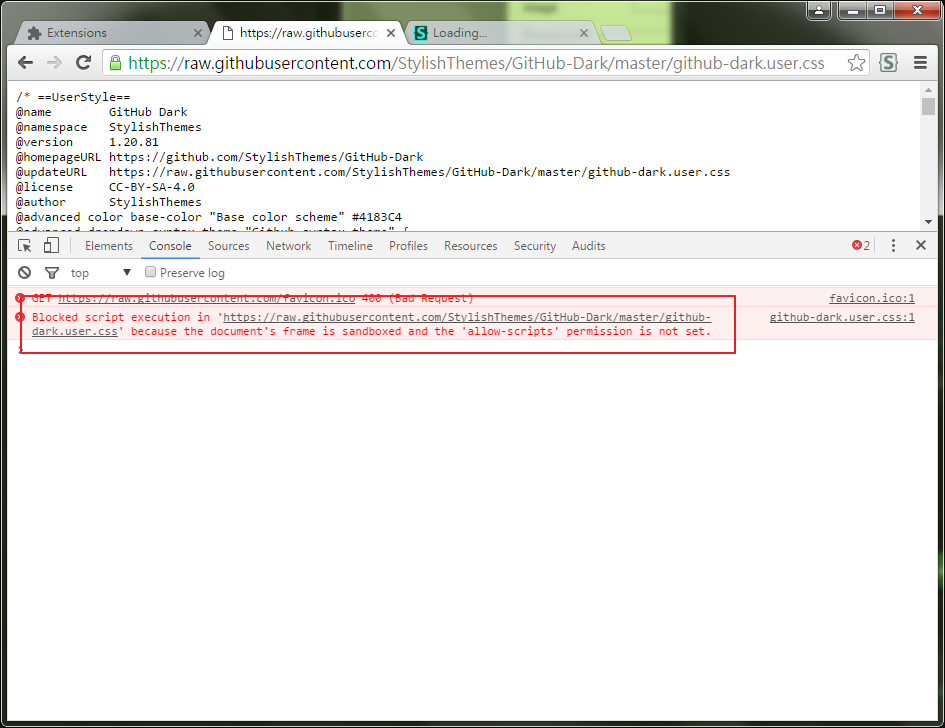The height and width of the screenshot is (728, 945).
Task: Open favicon.ico URL in the GET error
Action: pos(207,298)
